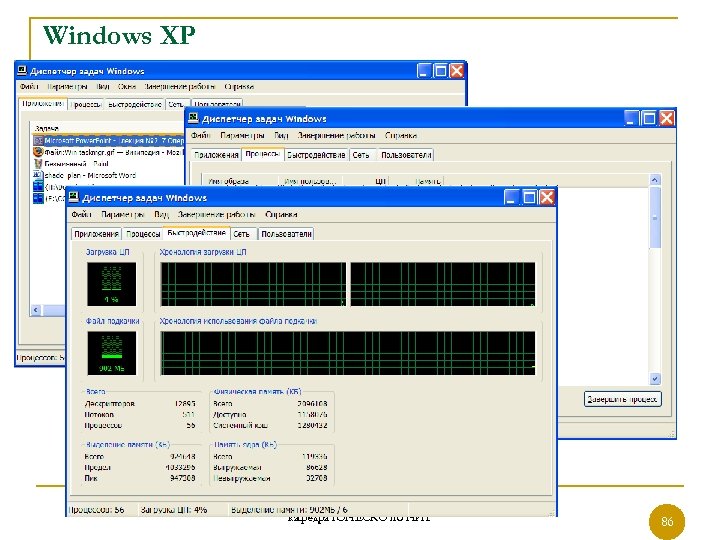
Task: Click the Task Manager icon in the back window title bar
Action: click(22, 71)
